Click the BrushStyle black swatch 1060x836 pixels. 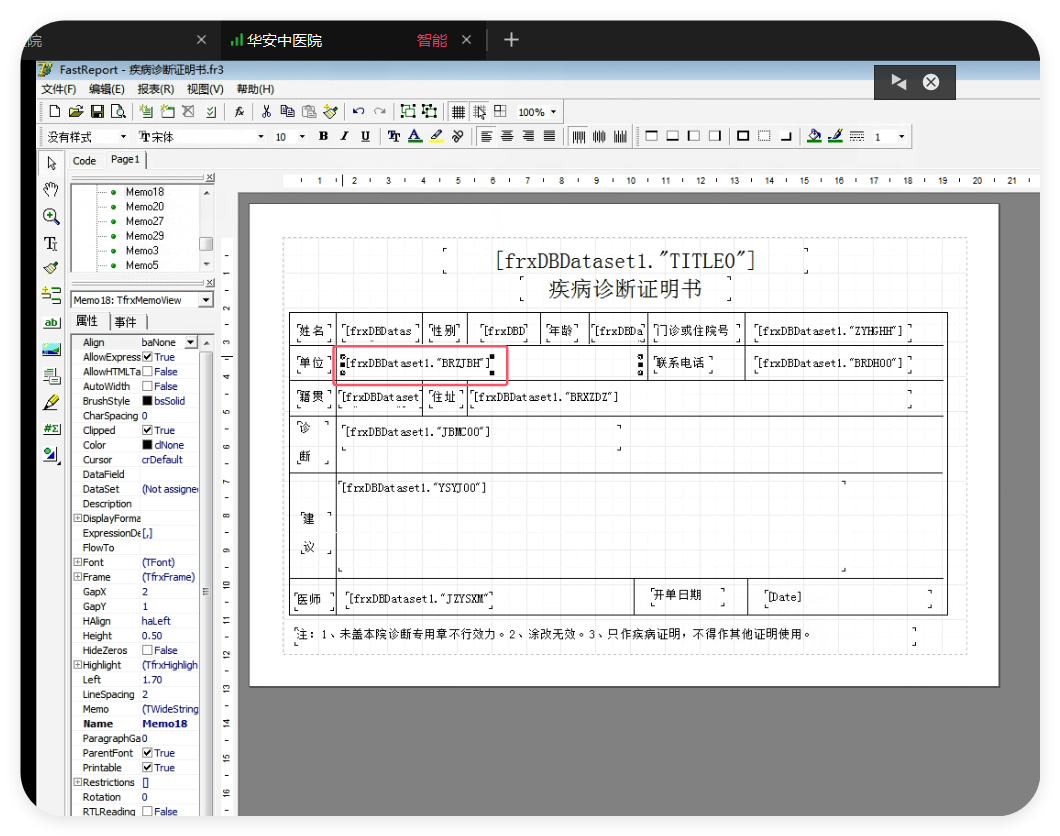(147, 401)
